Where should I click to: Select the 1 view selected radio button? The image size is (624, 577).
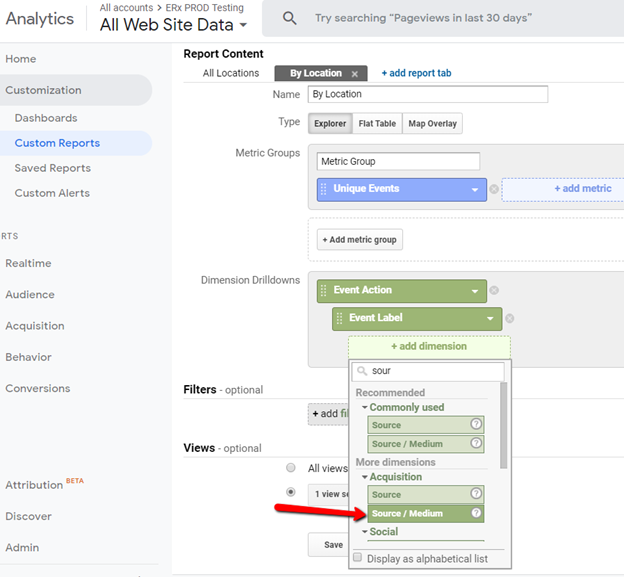pos(291,493)
